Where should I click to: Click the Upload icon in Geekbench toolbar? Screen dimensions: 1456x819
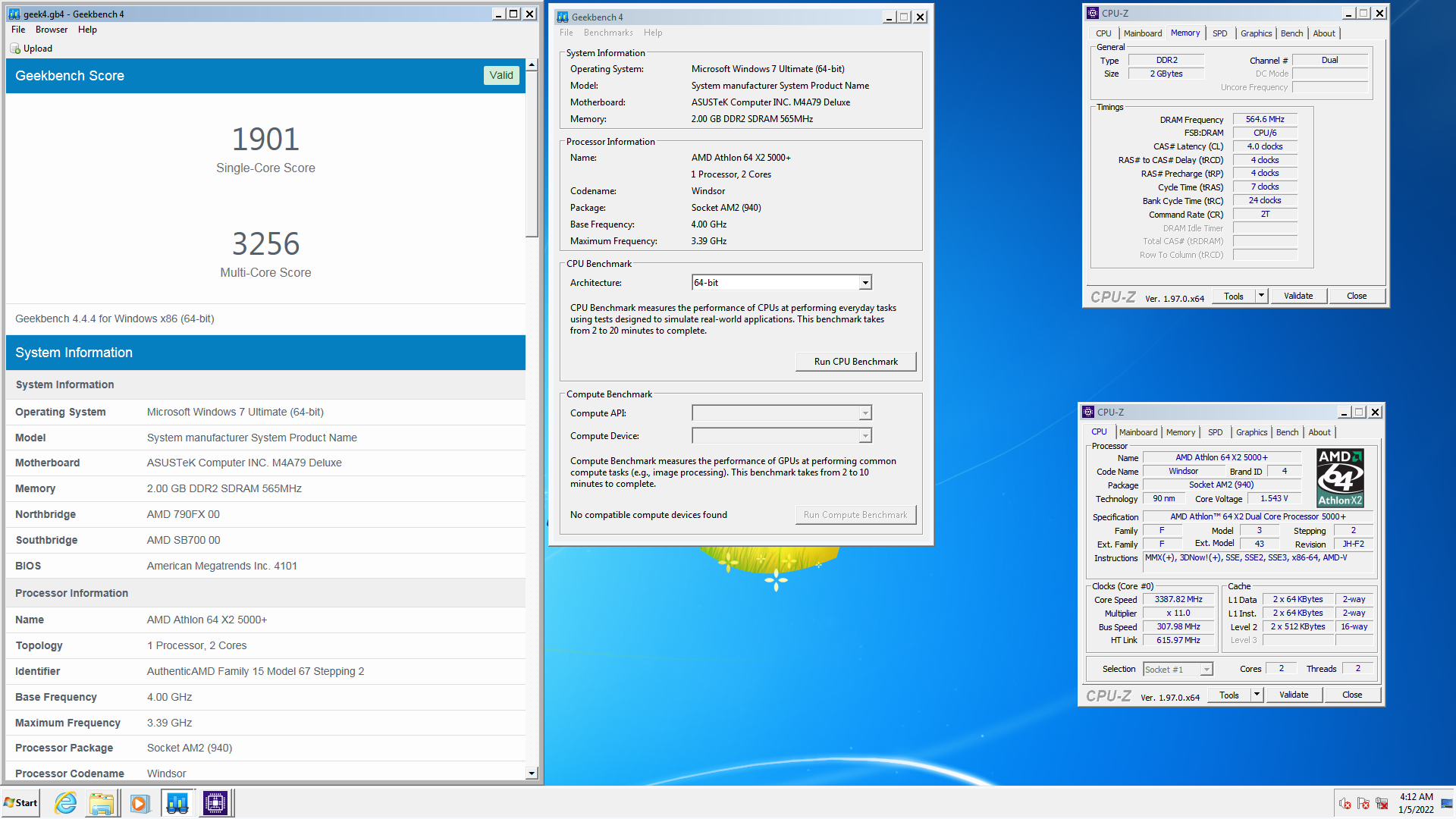[14, 49]
